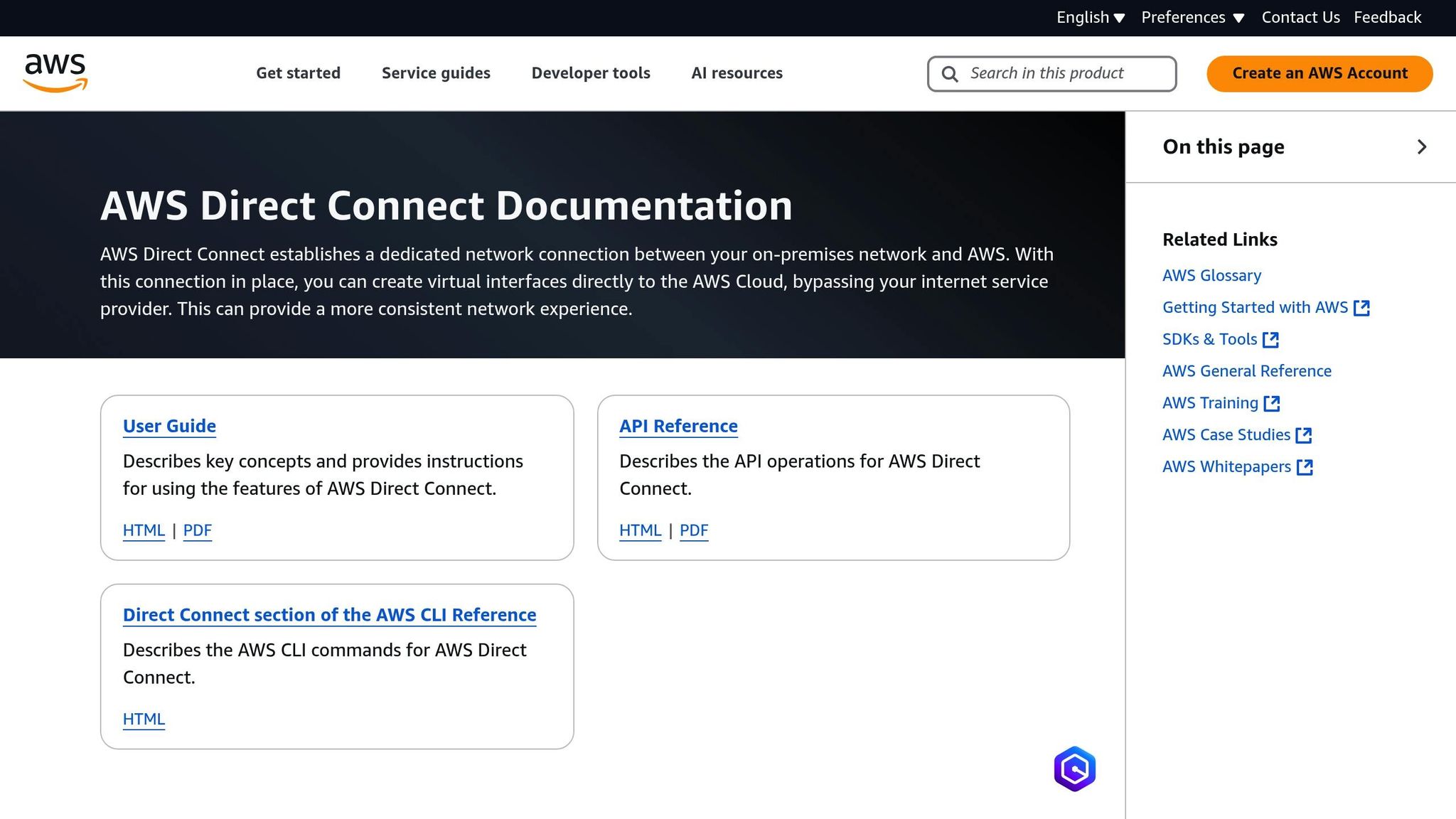1456x819 pixels.
Task: Open the AWS Glossary link
Action: [x=1211, y=276]
